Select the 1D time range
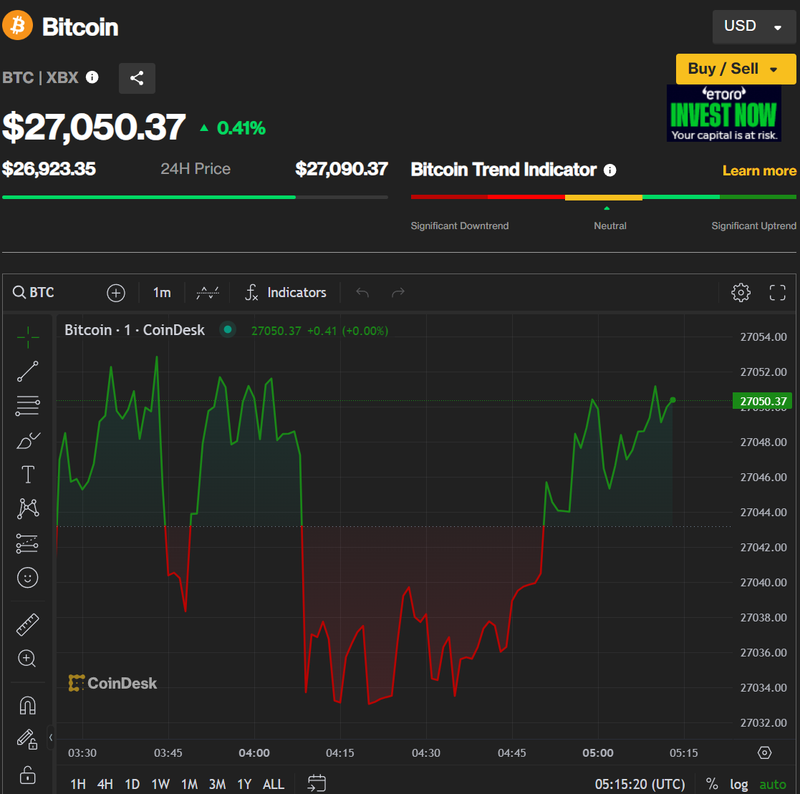Viewport: 800px width, 794px height. 132,784
